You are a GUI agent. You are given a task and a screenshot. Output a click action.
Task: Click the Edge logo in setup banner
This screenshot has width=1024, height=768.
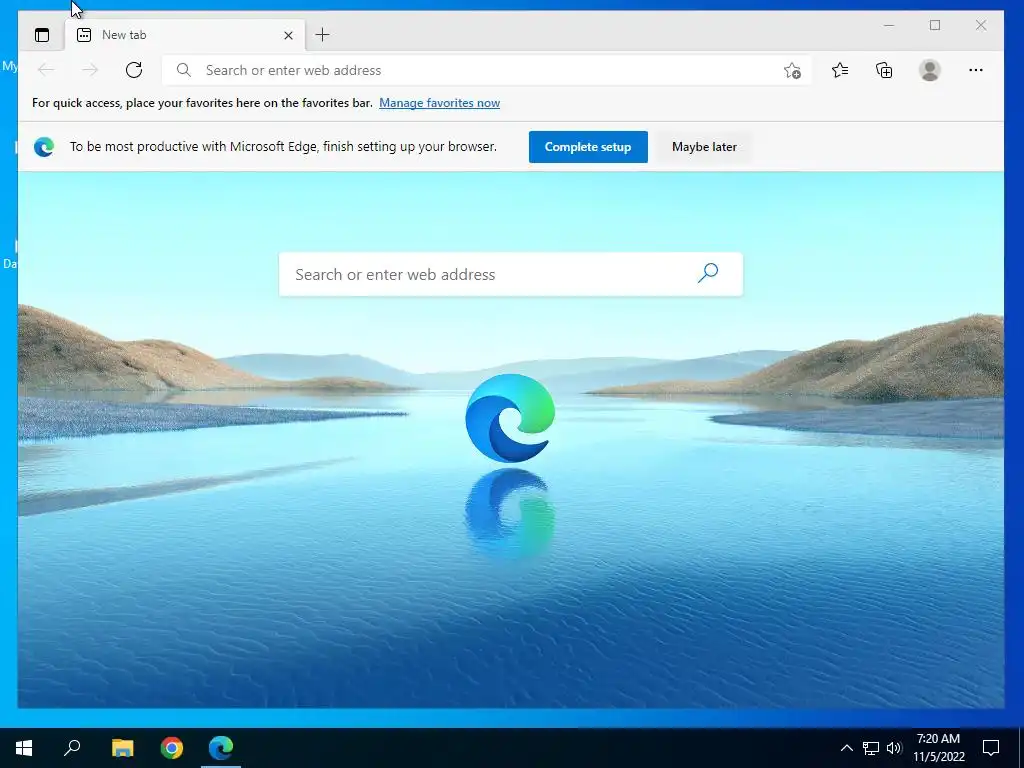pyautogui.click(x=44, y=147)
